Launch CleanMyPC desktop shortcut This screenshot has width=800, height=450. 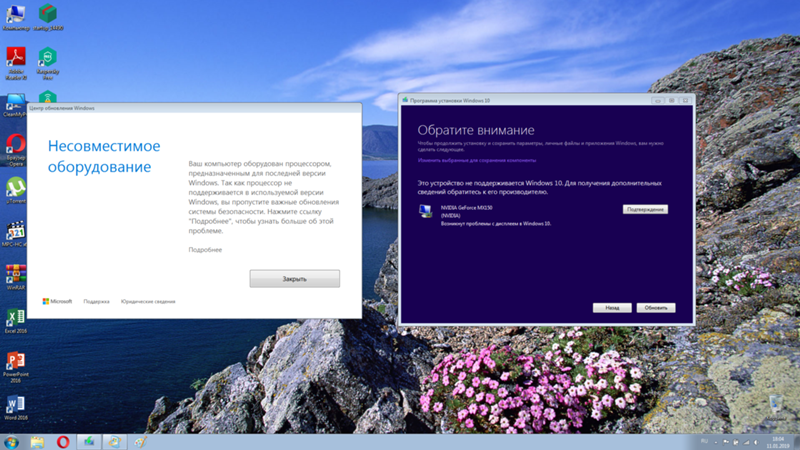[x=15, y=105]
